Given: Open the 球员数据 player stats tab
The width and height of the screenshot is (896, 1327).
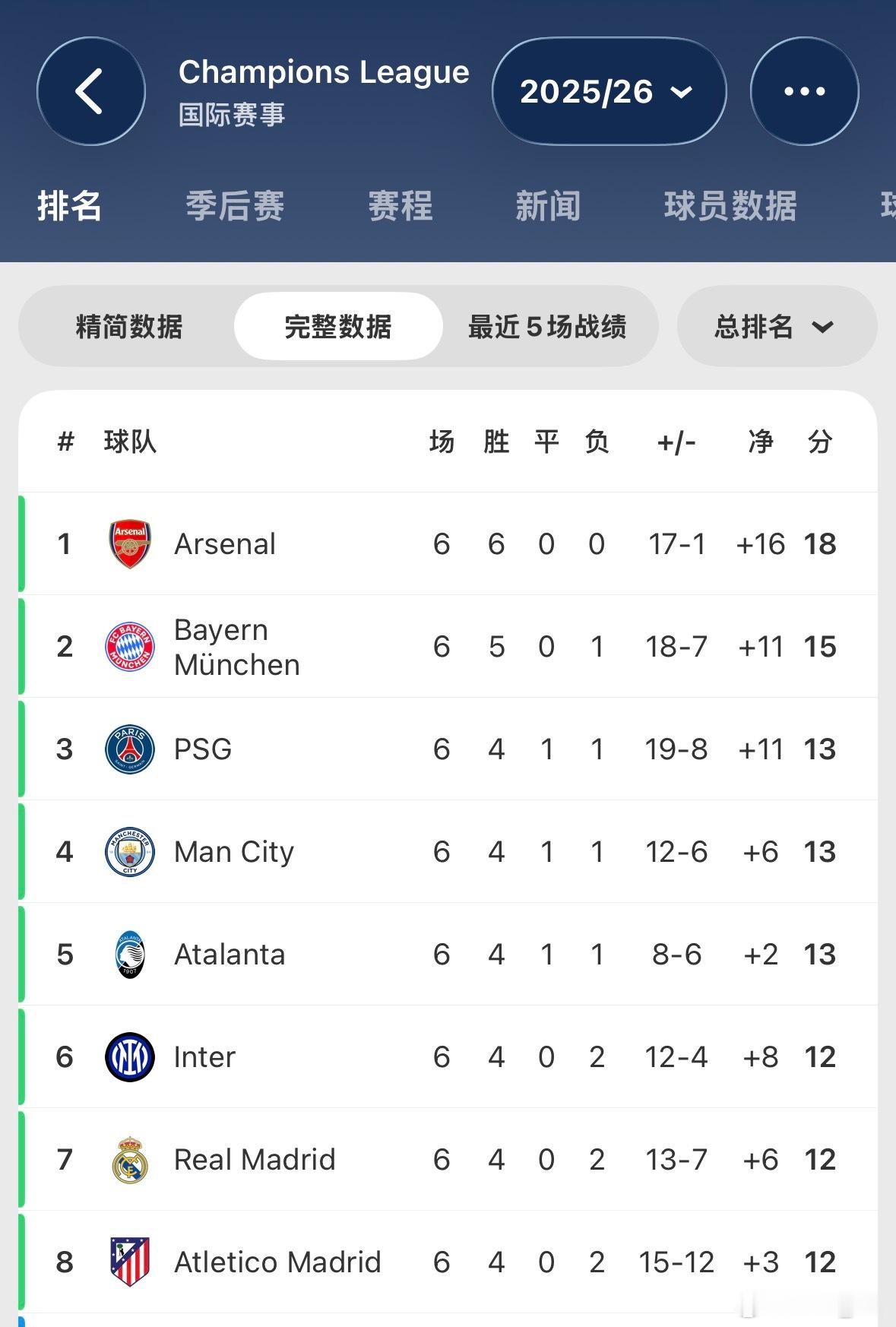Looking at the screenshot, I should [x=730, y=206].
